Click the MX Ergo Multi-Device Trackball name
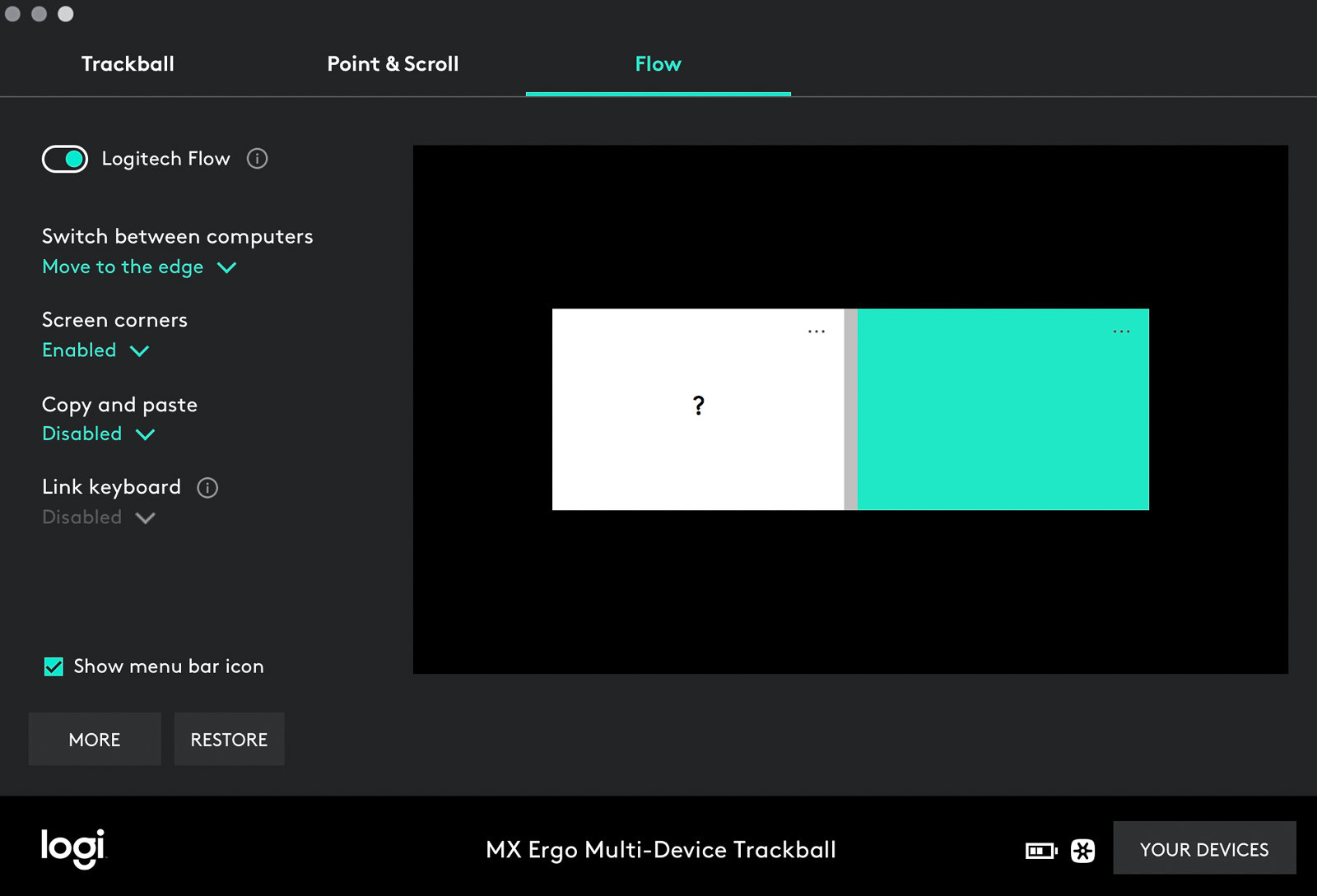1317x896 pixels. [x=661, y=850]
